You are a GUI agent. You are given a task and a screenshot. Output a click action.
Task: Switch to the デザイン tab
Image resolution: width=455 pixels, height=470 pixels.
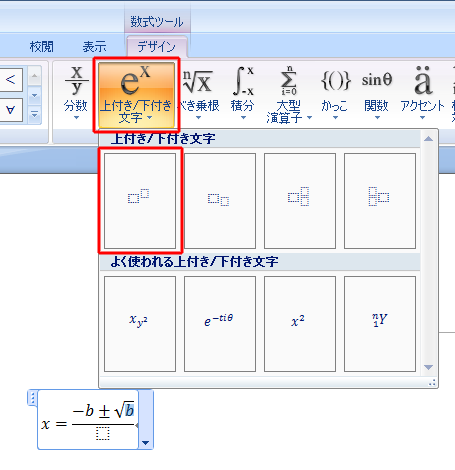156,47
